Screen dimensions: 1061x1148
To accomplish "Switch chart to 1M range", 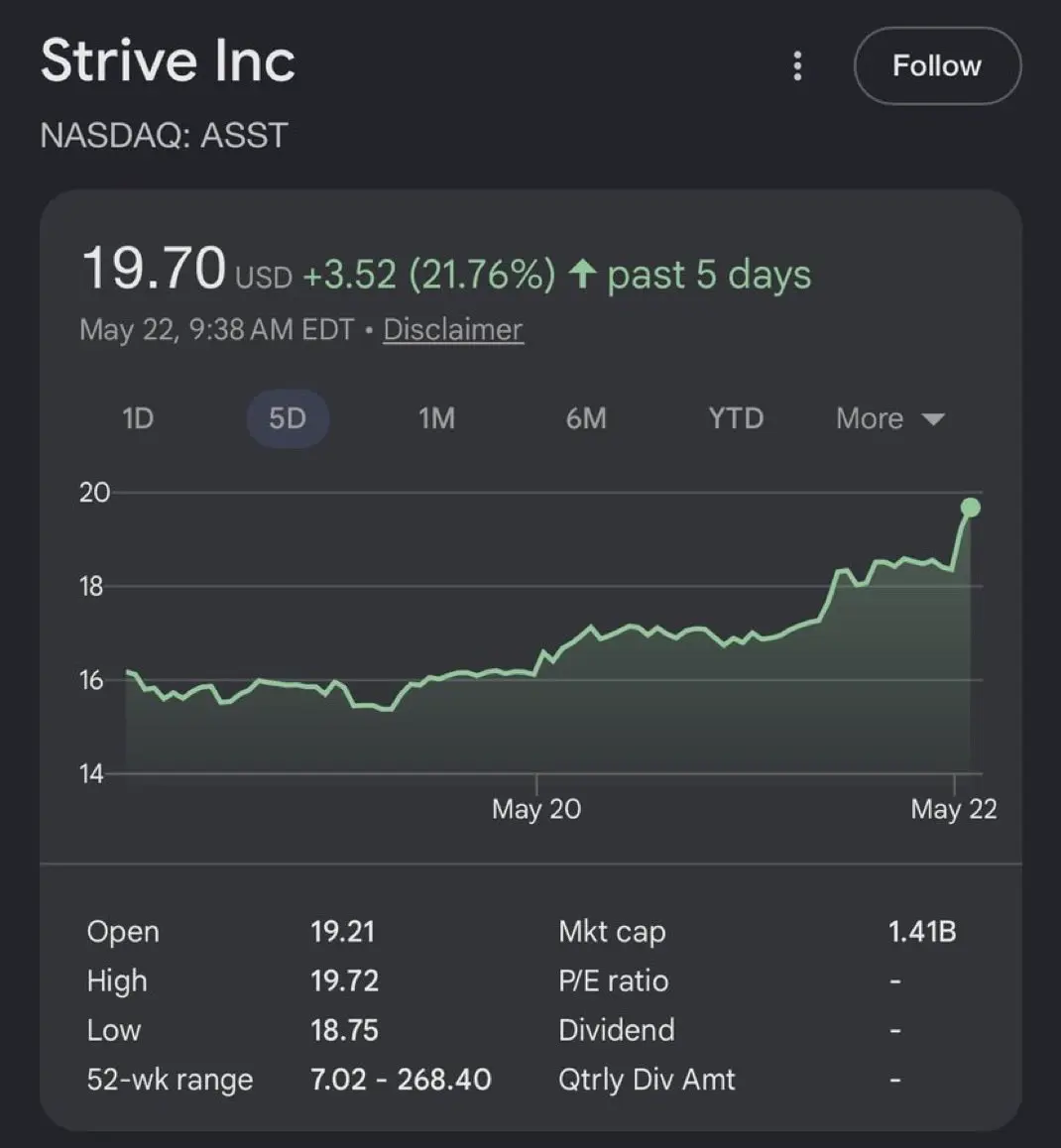I will [436, 418].
